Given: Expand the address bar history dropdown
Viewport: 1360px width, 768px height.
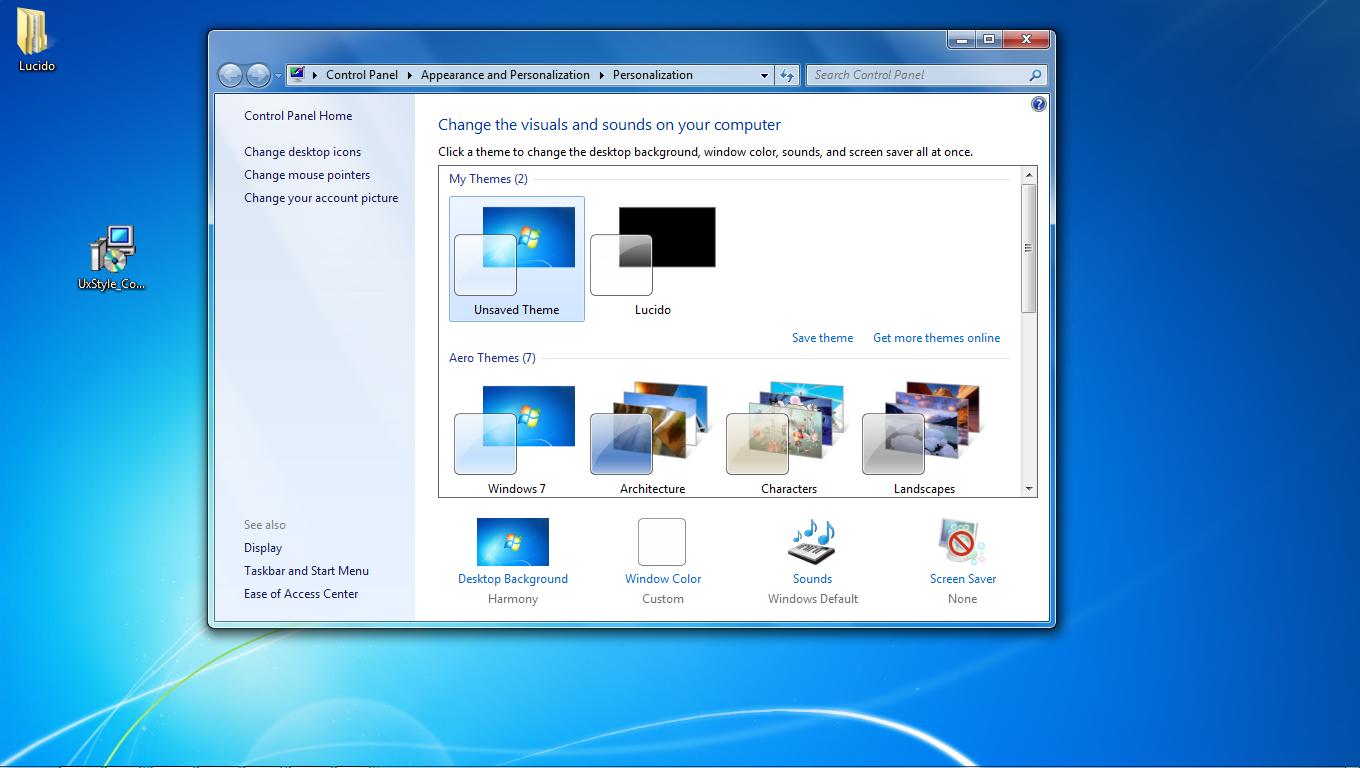Looking at the screenshot, I should [x=764, y=75].
